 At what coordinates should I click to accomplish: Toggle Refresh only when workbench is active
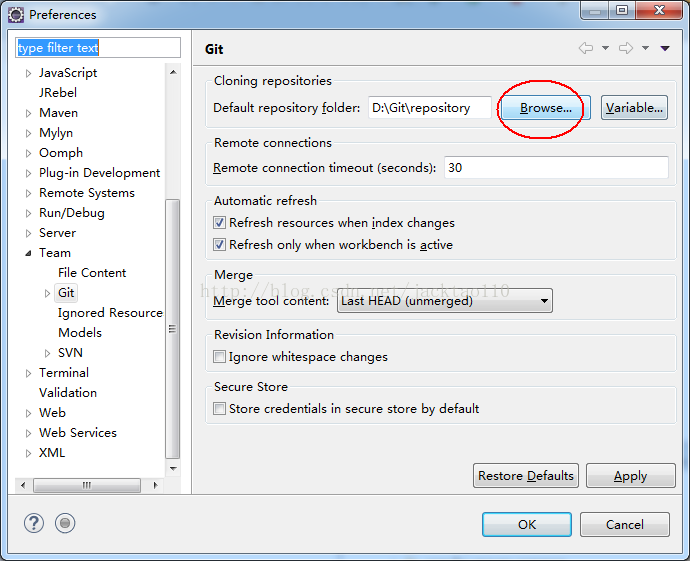tap(219, 244)
